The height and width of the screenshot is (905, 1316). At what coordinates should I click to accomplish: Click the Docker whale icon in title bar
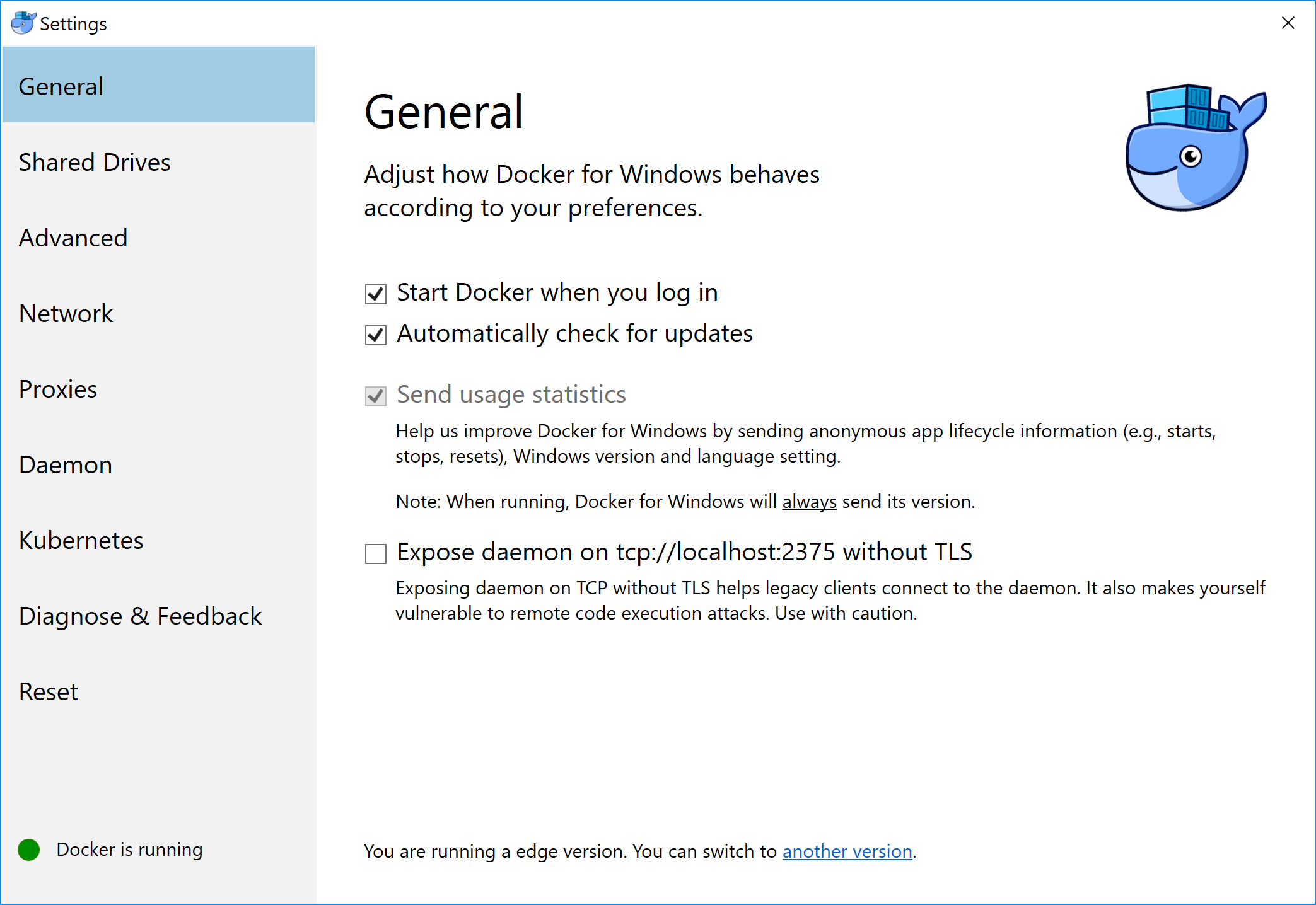click(23, 23)
